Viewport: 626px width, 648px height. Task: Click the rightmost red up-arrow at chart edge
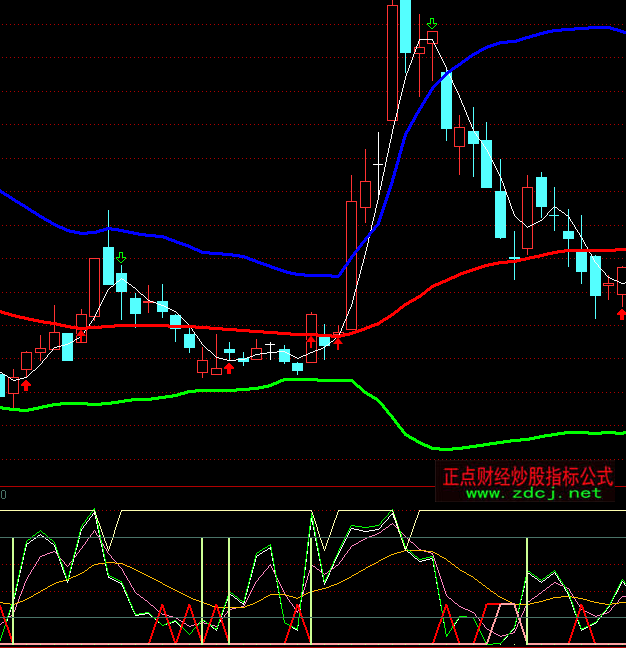(621, 314)
